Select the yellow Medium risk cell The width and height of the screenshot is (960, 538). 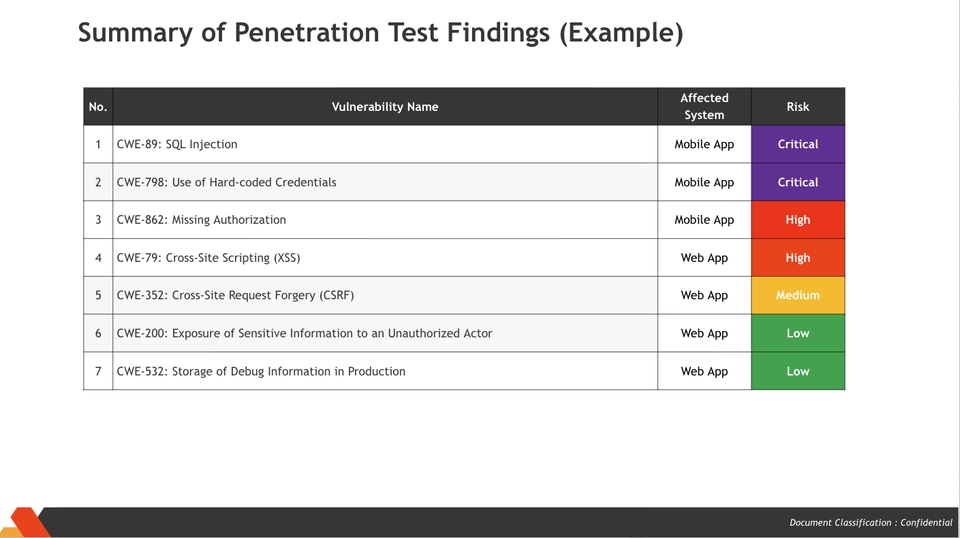(798, 295)
